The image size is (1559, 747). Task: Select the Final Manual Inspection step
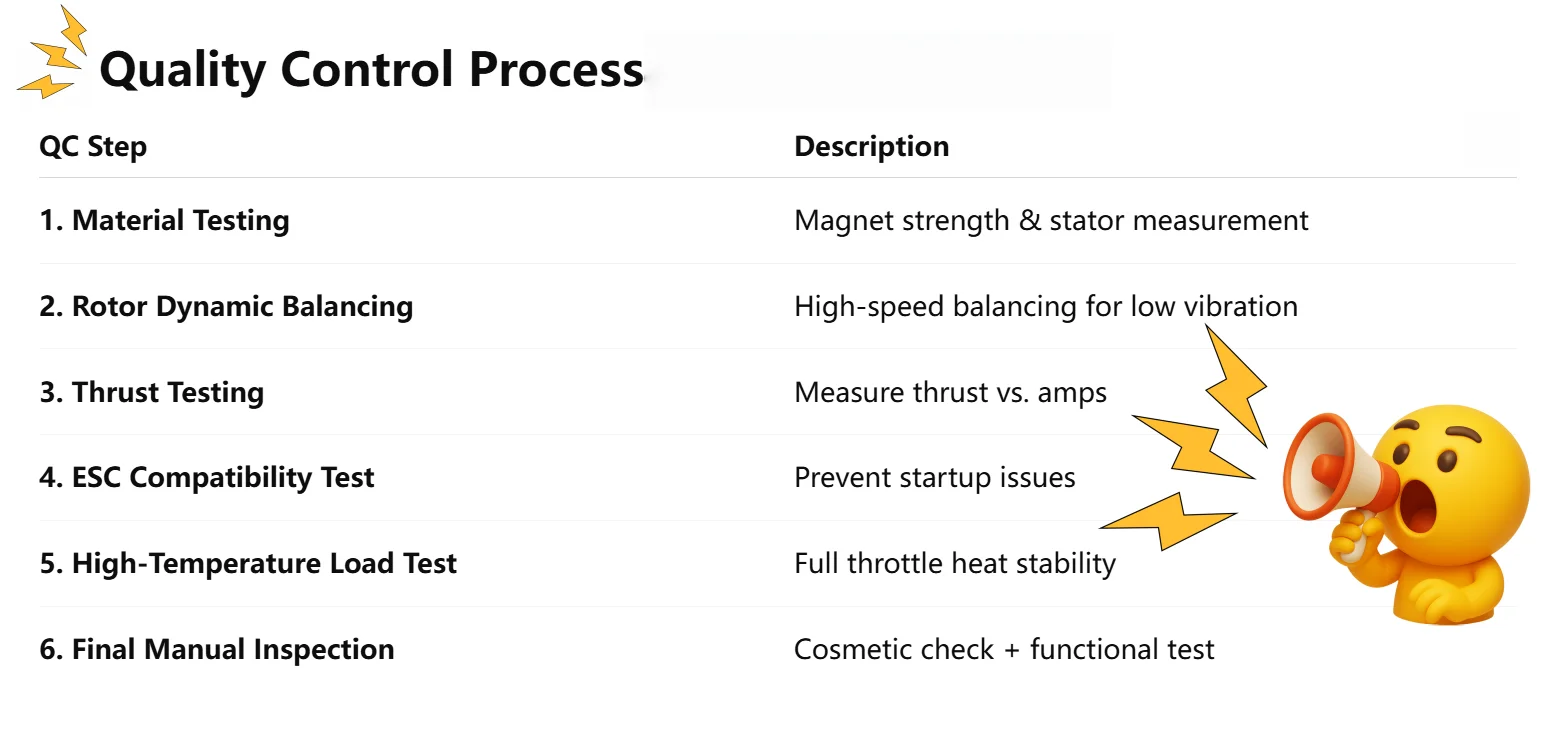(x=217, y=649)
